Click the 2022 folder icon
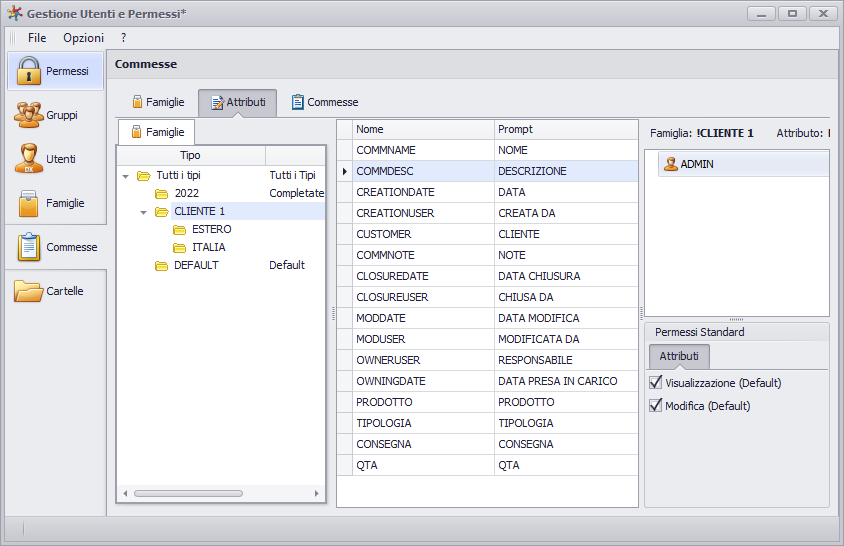The image size is (844, 546). coord(161,193)
